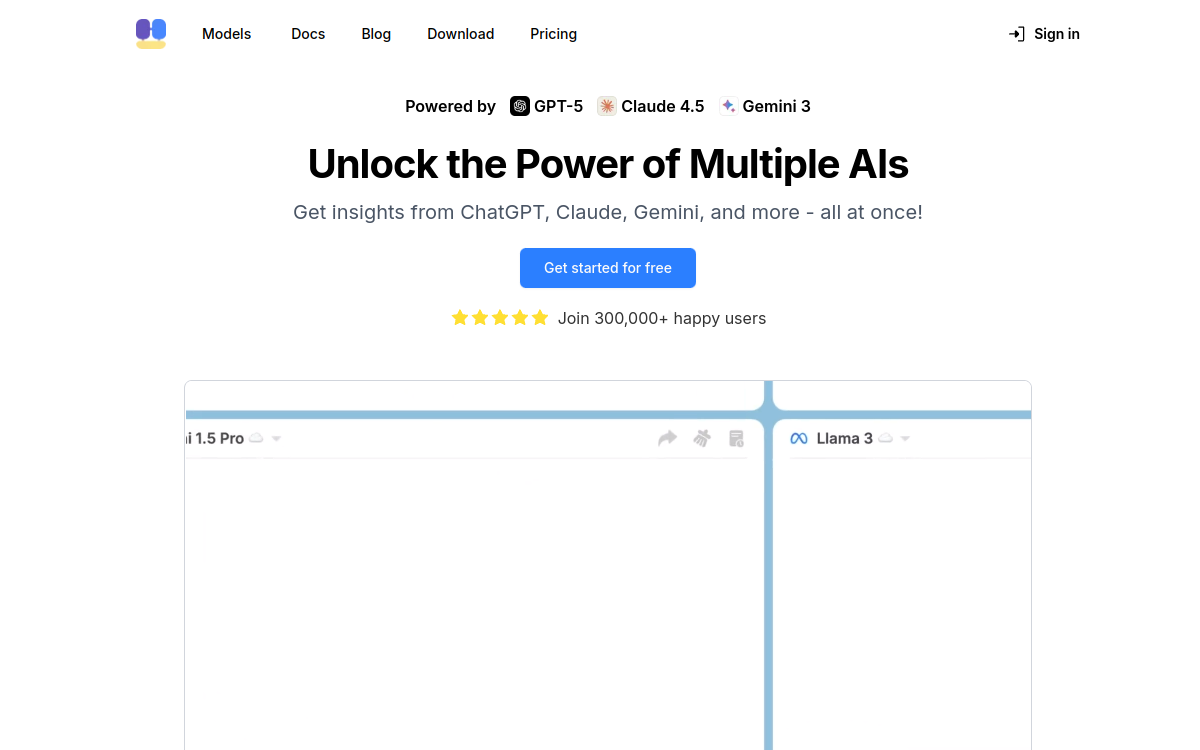Click the share arrow icon in the 1.5 Pro panel
1200x750 pixels.
pyautogui.click(x=667, y=438)
